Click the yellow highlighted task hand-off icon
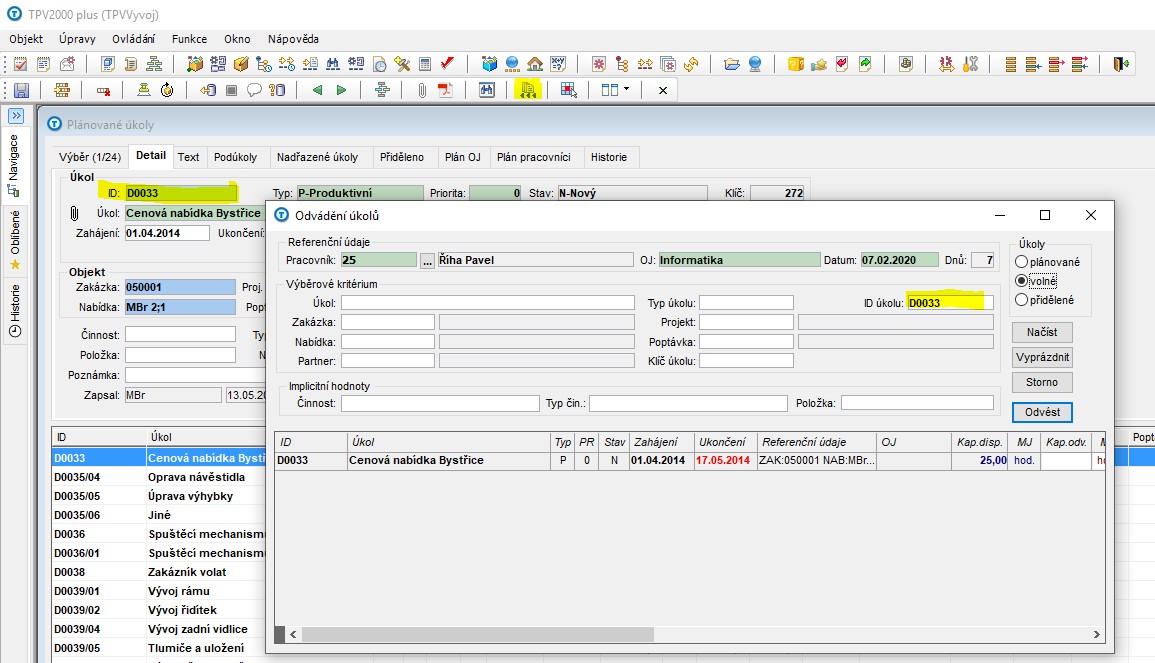Viewport: 1155px width, 663px height. [527, 90]
